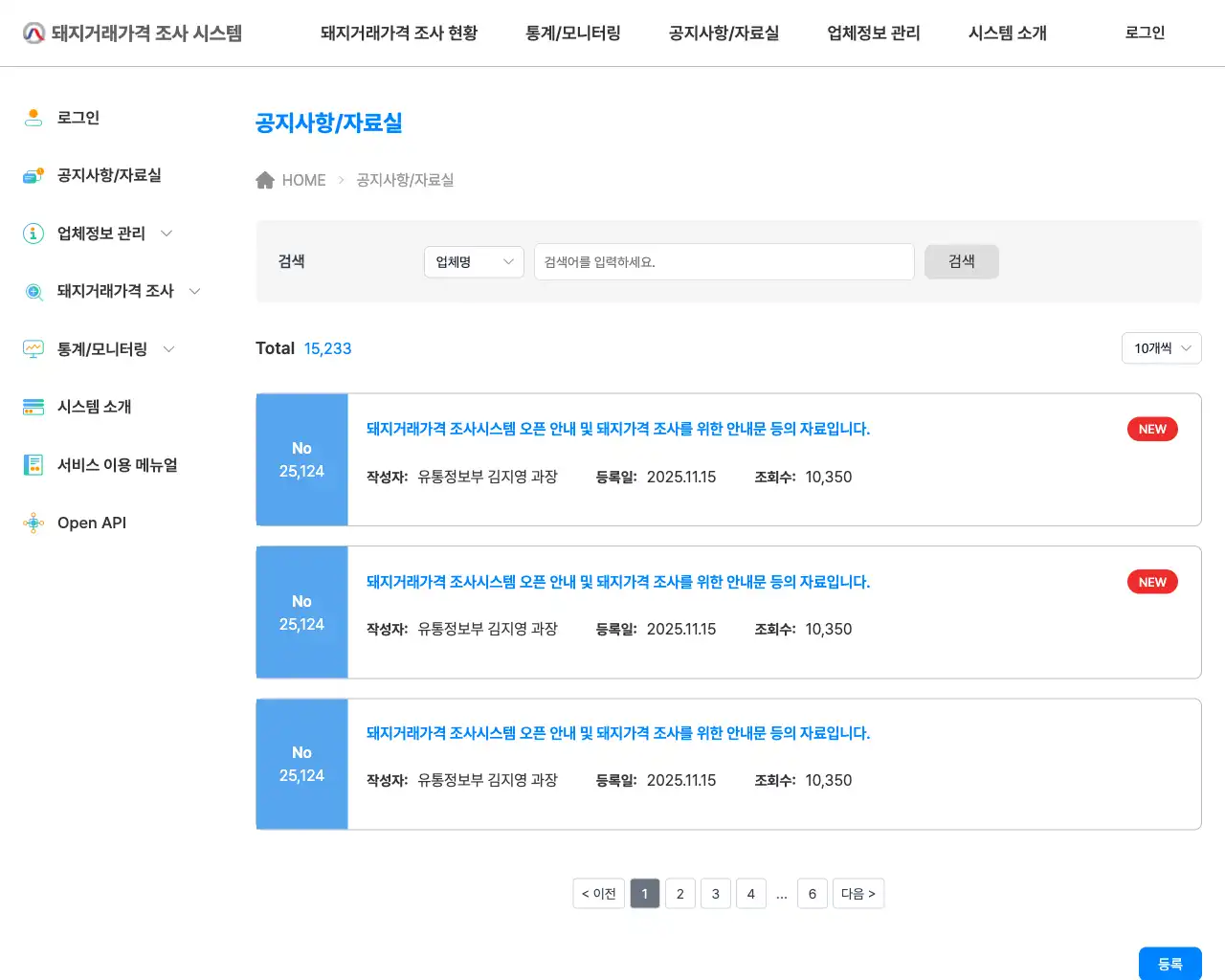1225x980 pixels.
Task: Open 서비스 이용 메뉴얼 via its book icon
Action: coord(33,464)
